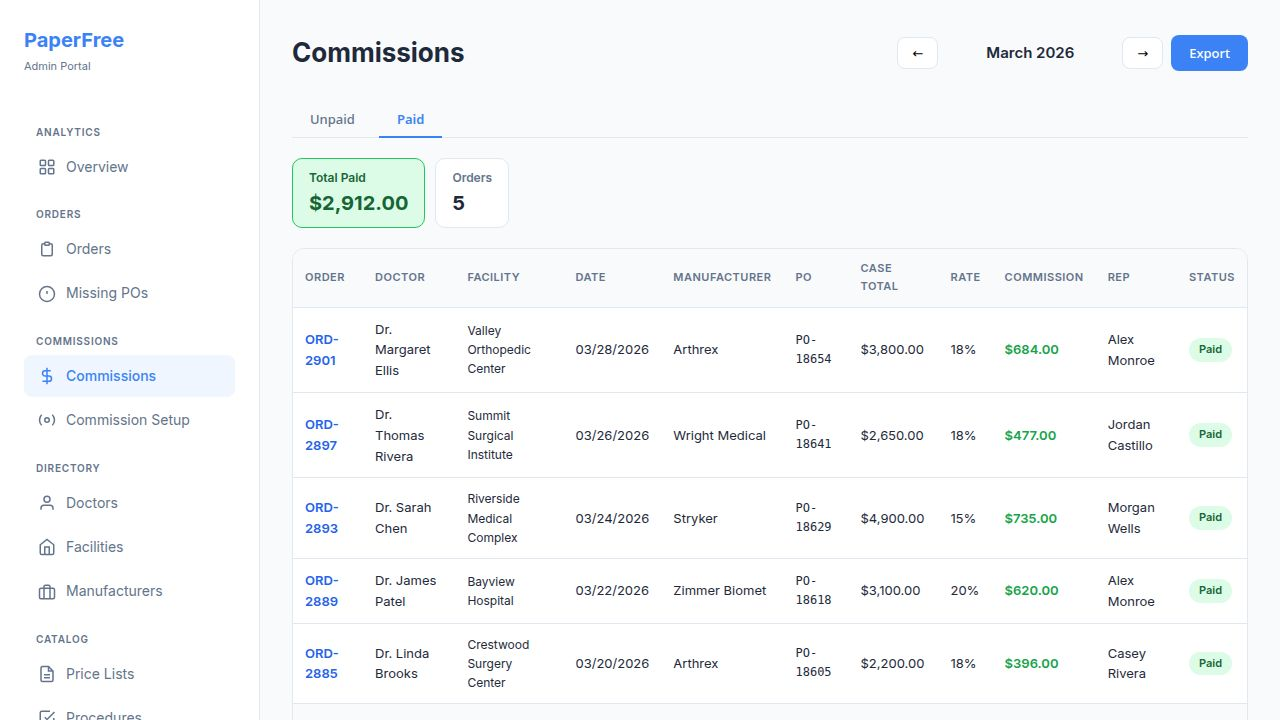The image size is (1280, 720).
Task: Click the Price Lists document icon
Action: click(47, 674)
